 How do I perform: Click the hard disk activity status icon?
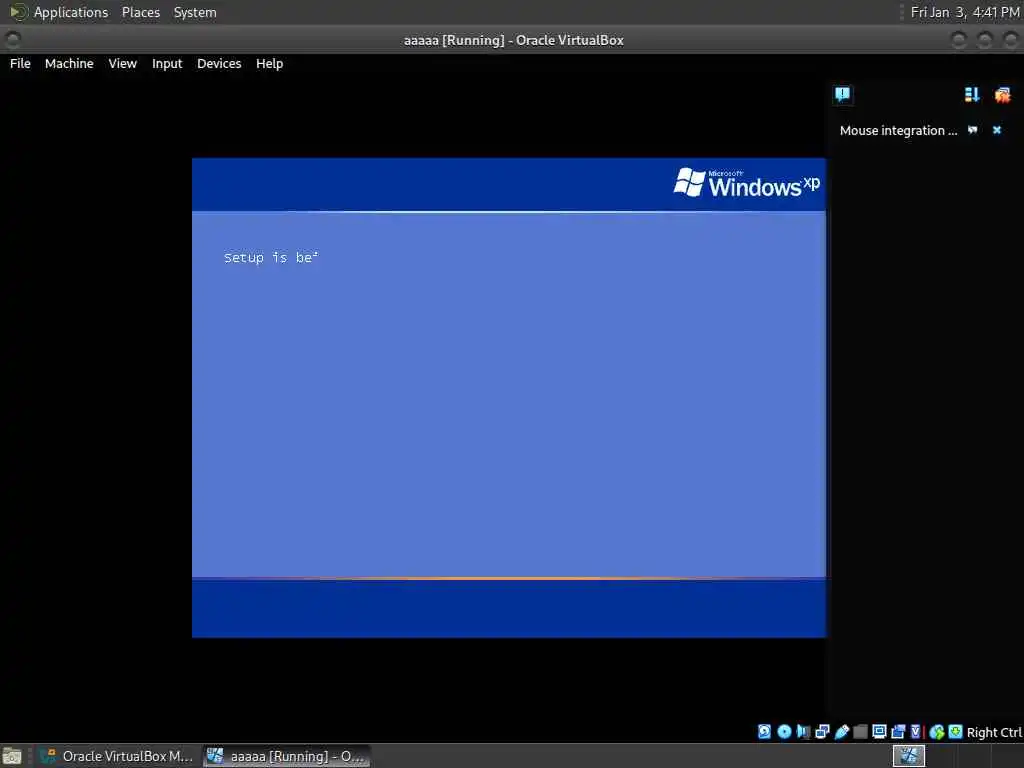point(764,731)
